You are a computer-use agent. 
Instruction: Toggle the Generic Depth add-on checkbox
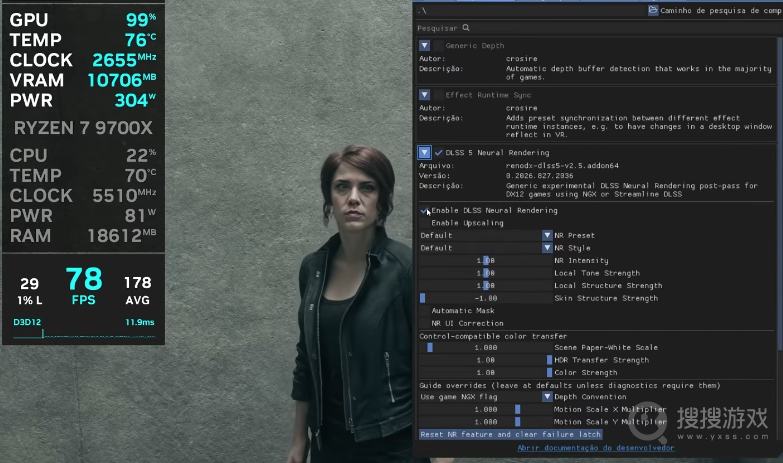tap(438, 45)
